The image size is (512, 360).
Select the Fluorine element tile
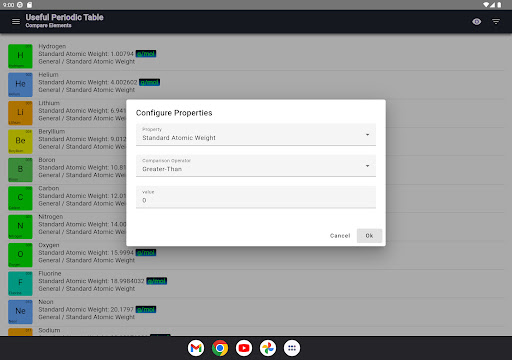(x=20, y=283)
